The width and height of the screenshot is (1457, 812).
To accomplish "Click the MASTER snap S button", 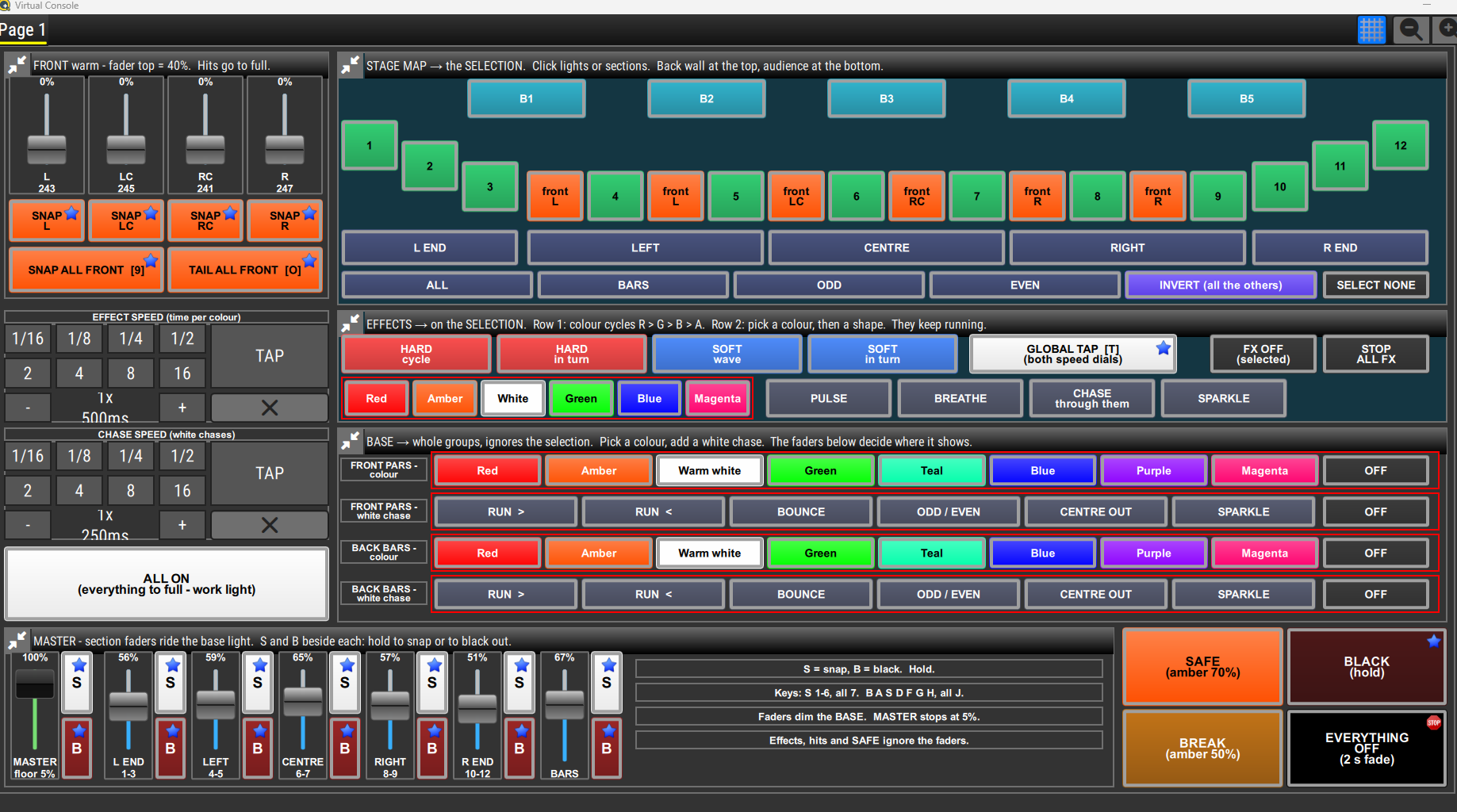I will point(77,683).
